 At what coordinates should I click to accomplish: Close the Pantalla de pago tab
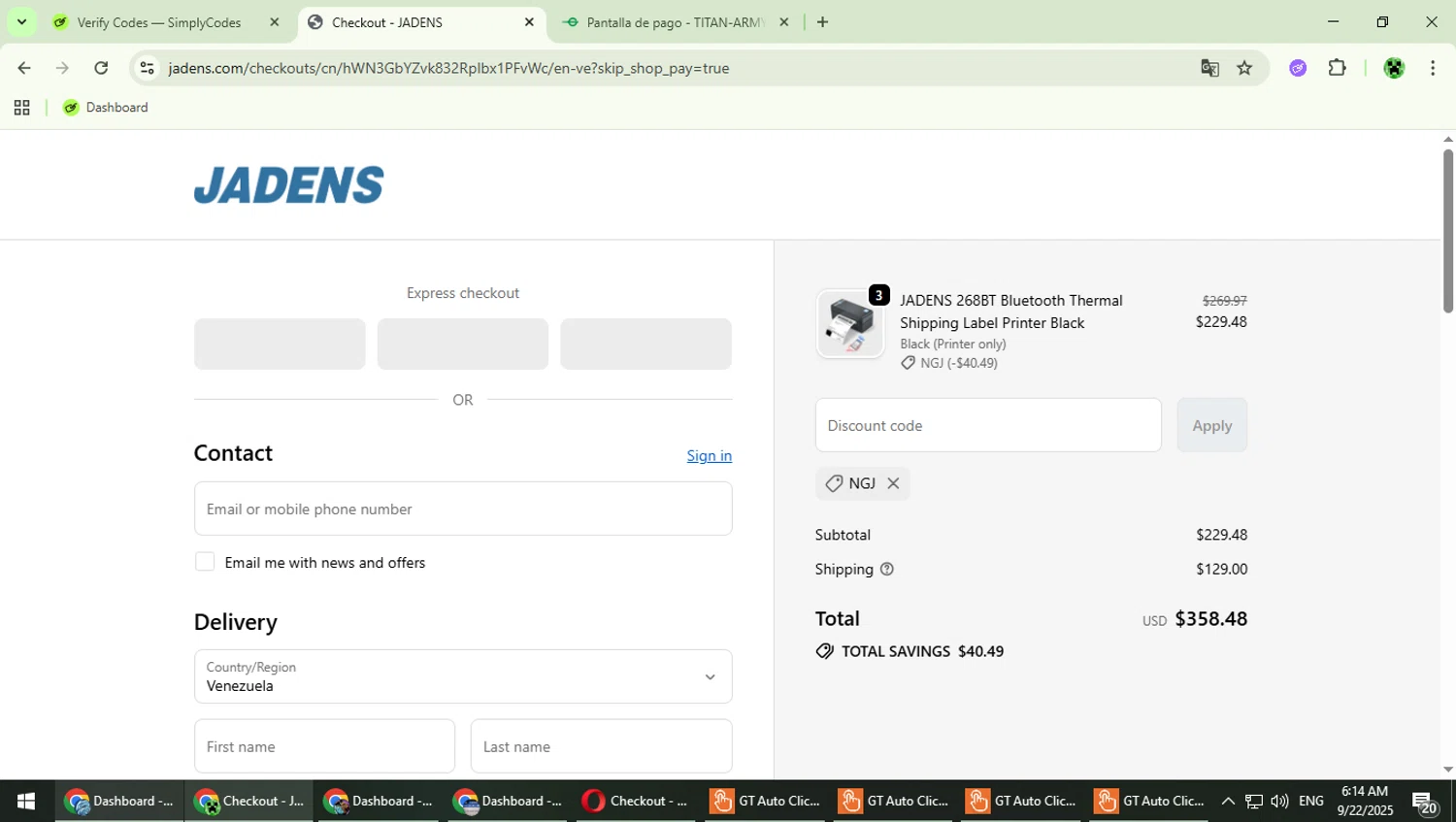pos(784,22)
